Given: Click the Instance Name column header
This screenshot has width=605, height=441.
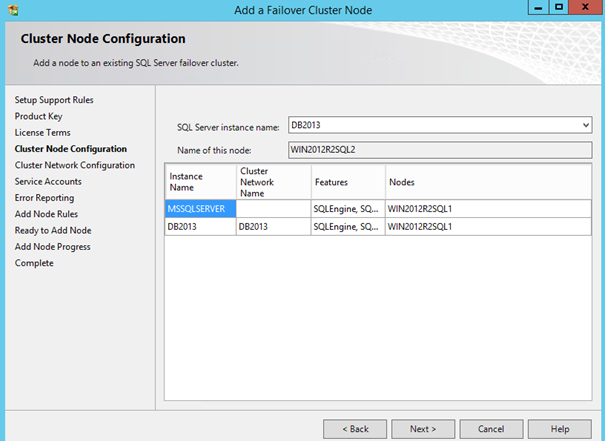Looking at the screenshot, I should [200, 182].
